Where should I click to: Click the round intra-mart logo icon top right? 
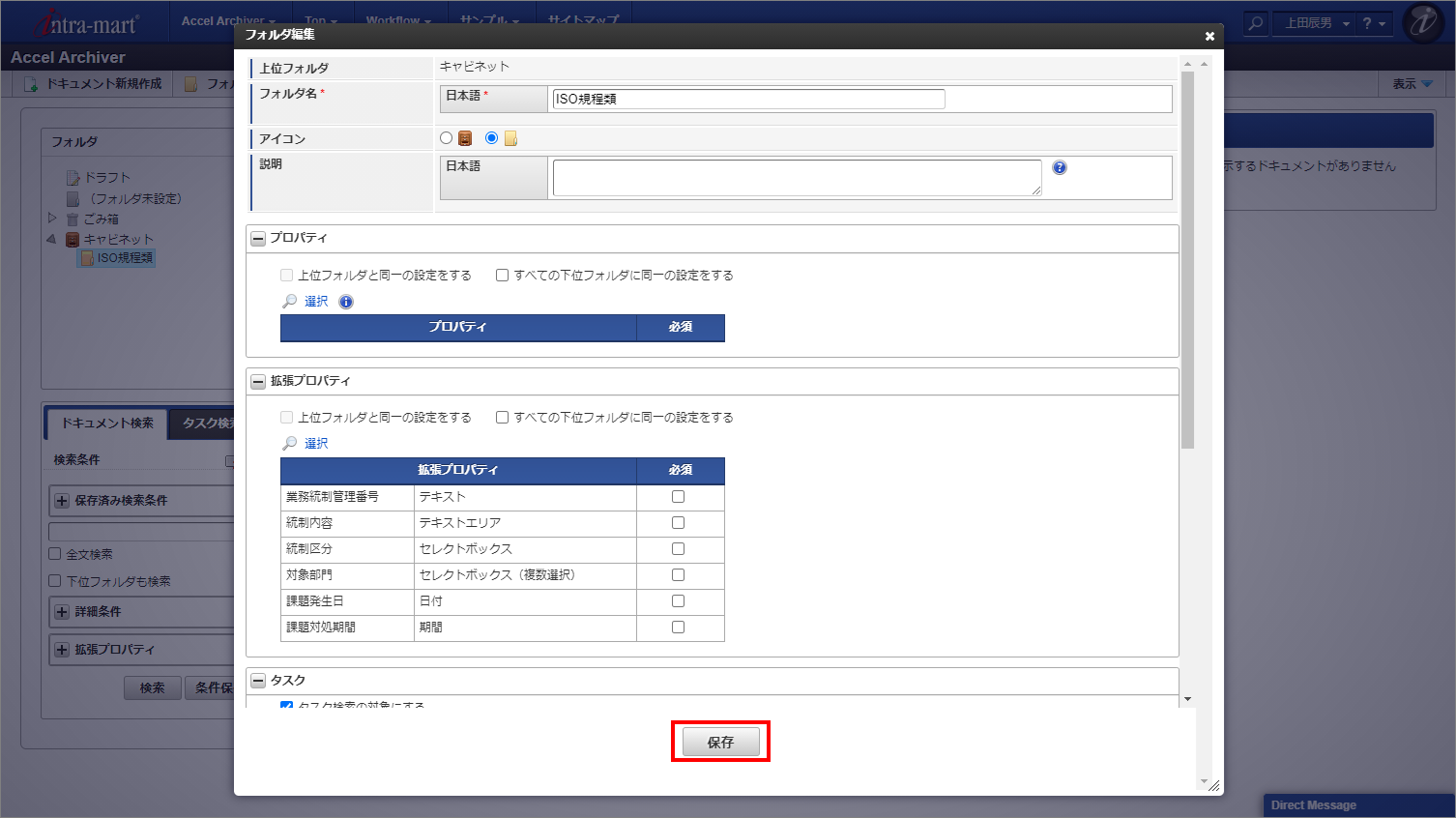tap(1422, 23)
